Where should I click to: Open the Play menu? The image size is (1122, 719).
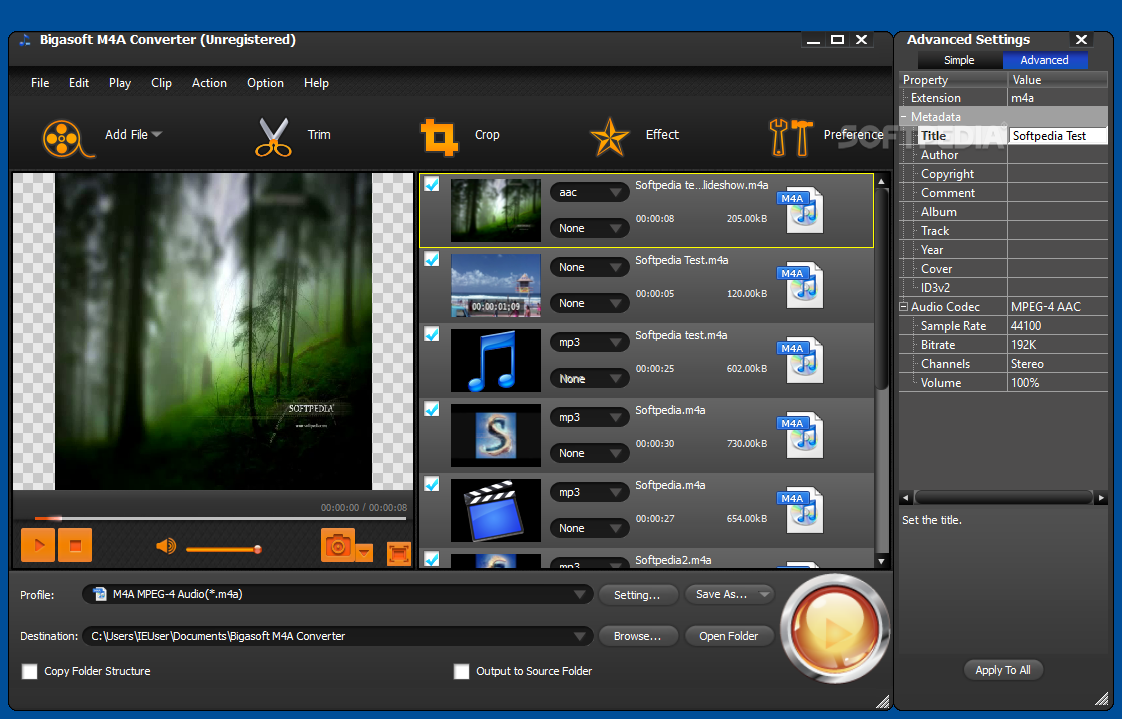tap(120, 83)
